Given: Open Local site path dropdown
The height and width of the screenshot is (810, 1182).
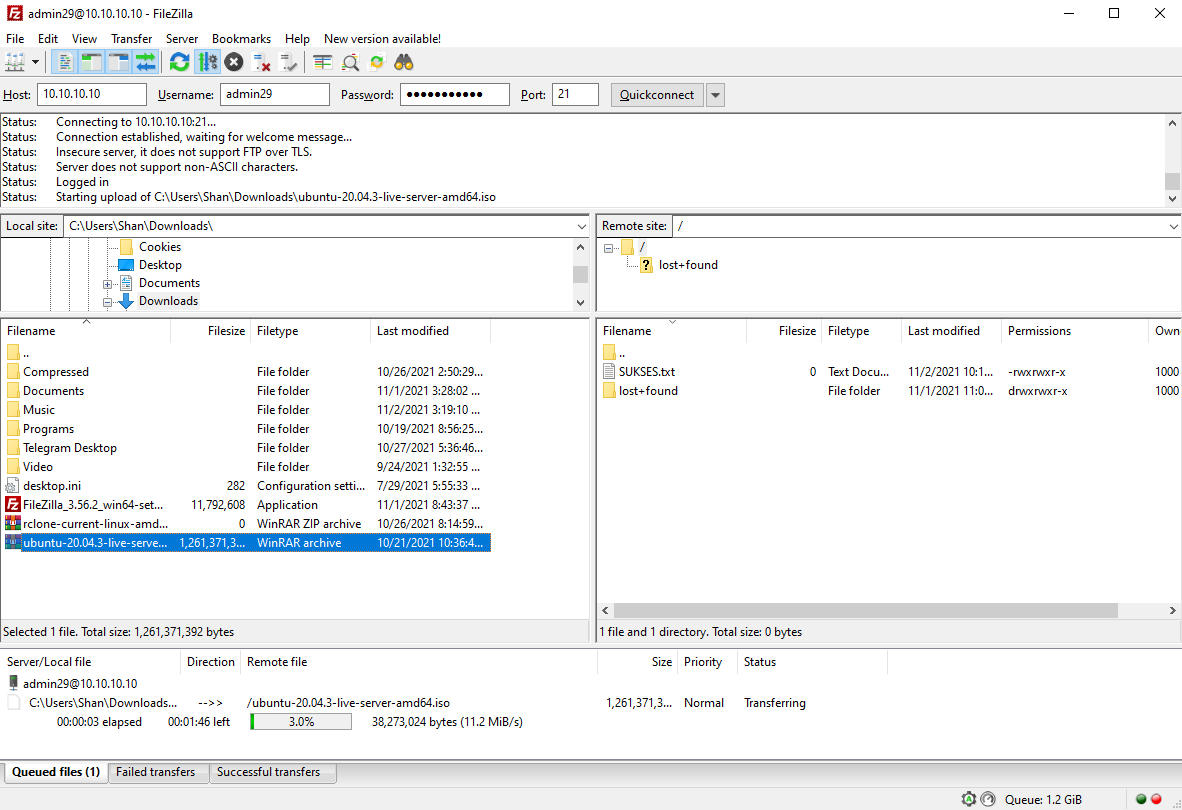Looking at the screenshot, I should coord(581,226).
